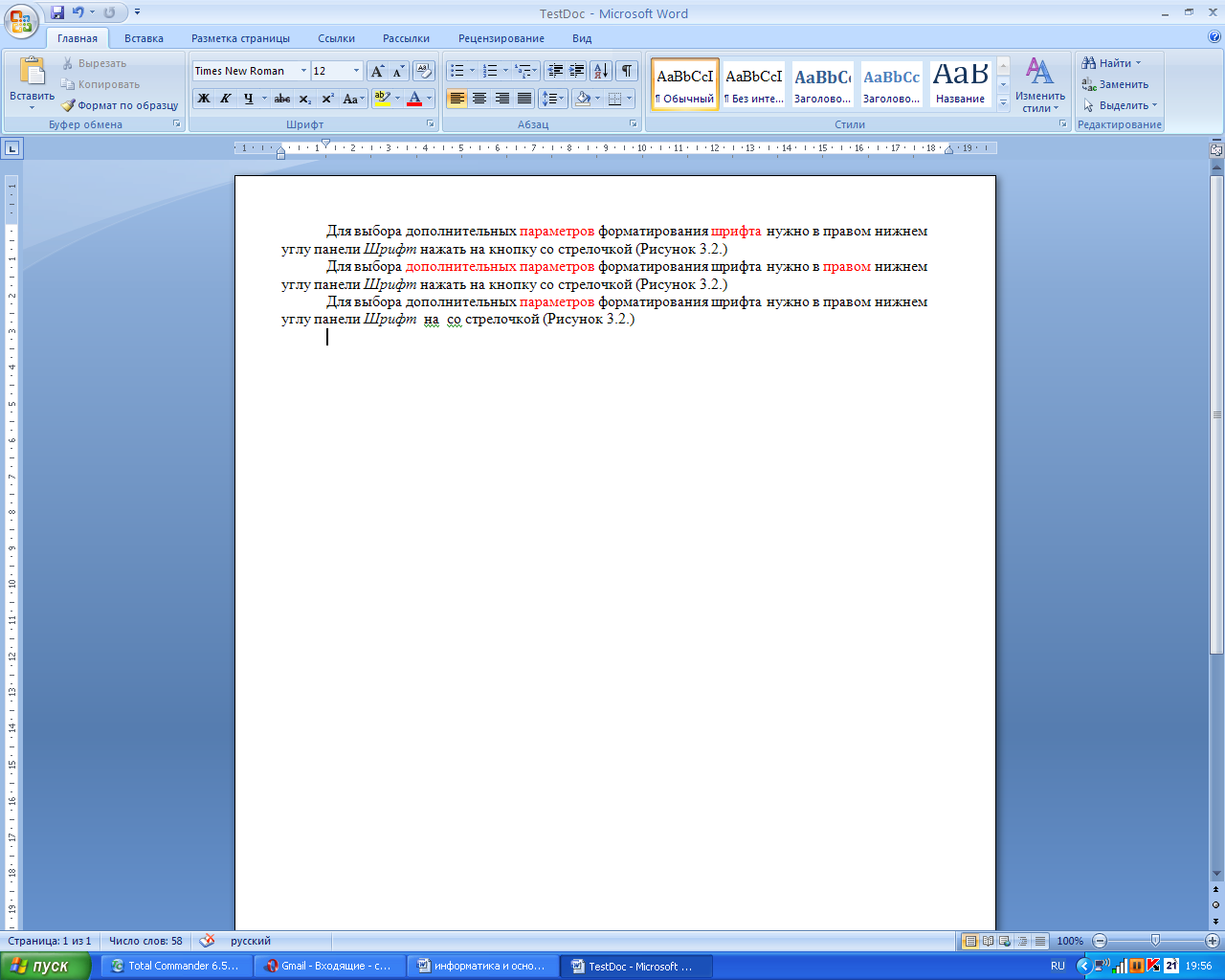Open the Start (пуск) menu
The image size is (1225, 980).
pyautogui.click(x=46, y=966)
